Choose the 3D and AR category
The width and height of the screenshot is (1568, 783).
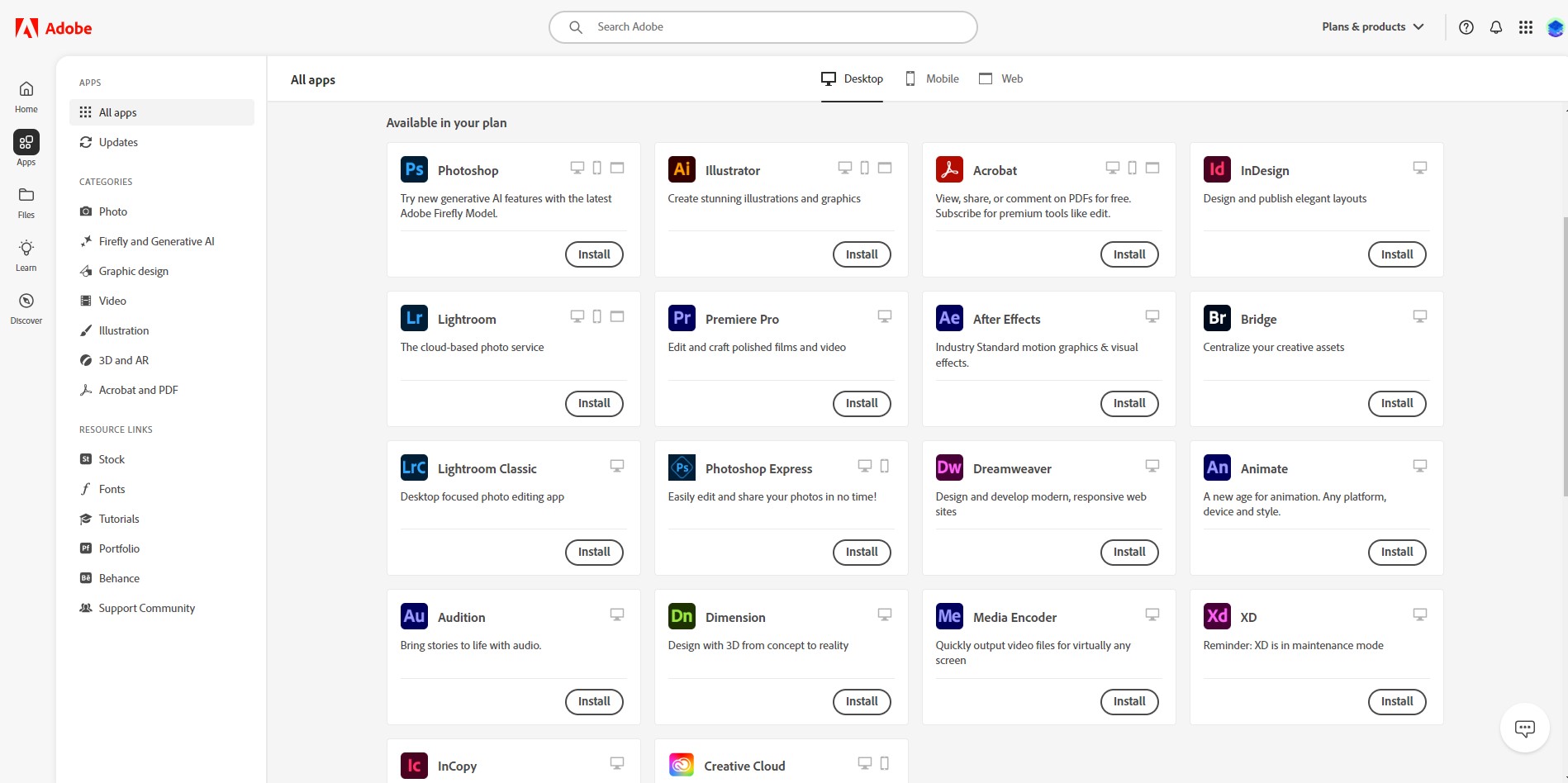[x=162, y=360]
